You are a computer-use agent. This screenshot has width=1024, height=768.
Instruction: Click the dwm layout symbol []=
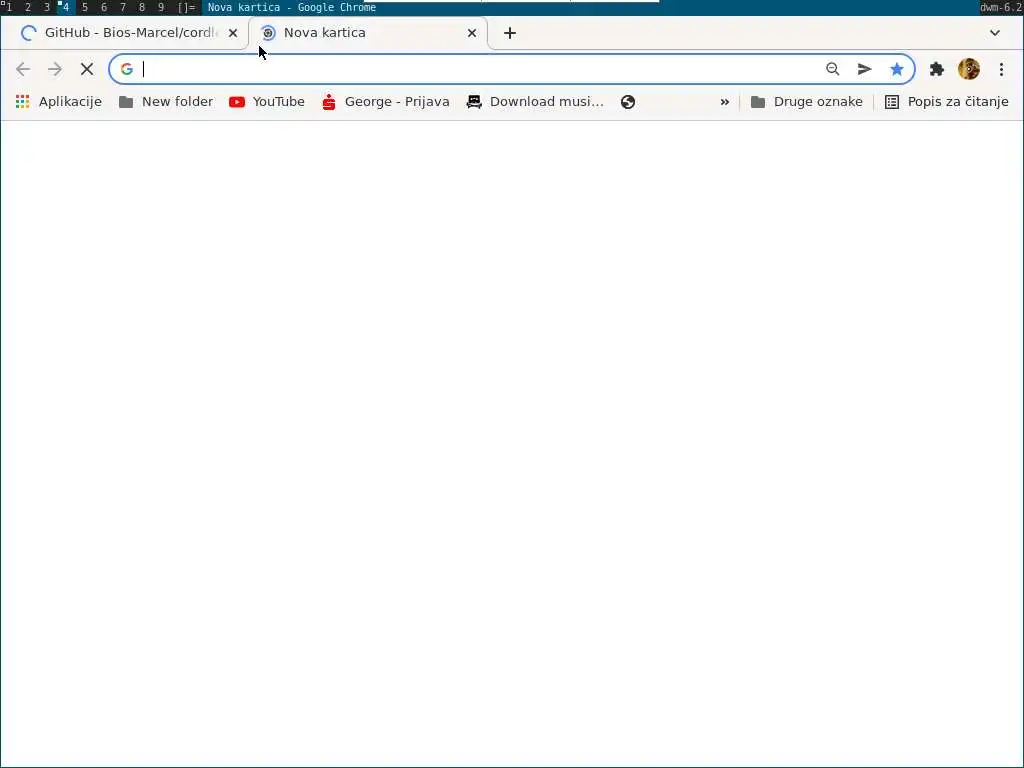pyautogui.click(x=187, y=8)
